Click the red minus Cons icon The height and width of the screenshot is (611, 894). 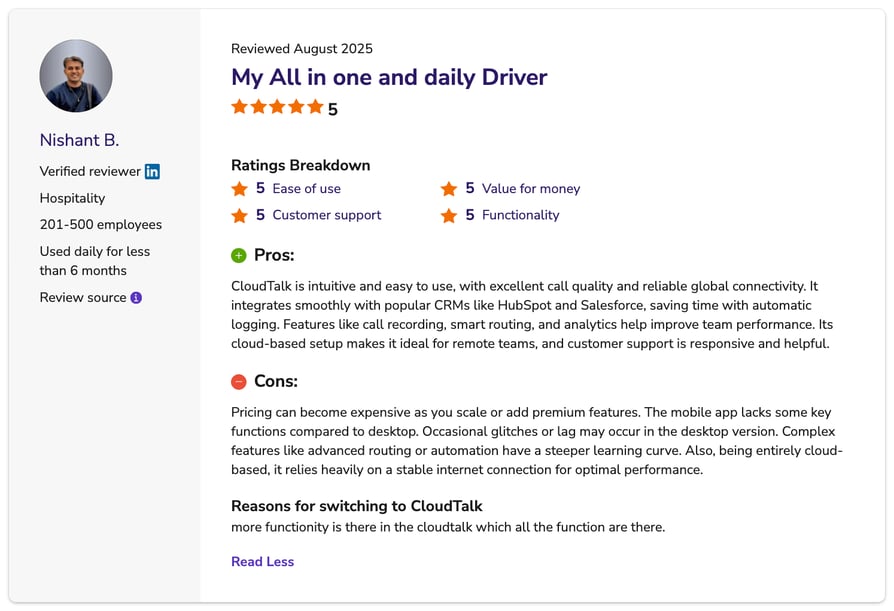(x=238, y=382)
